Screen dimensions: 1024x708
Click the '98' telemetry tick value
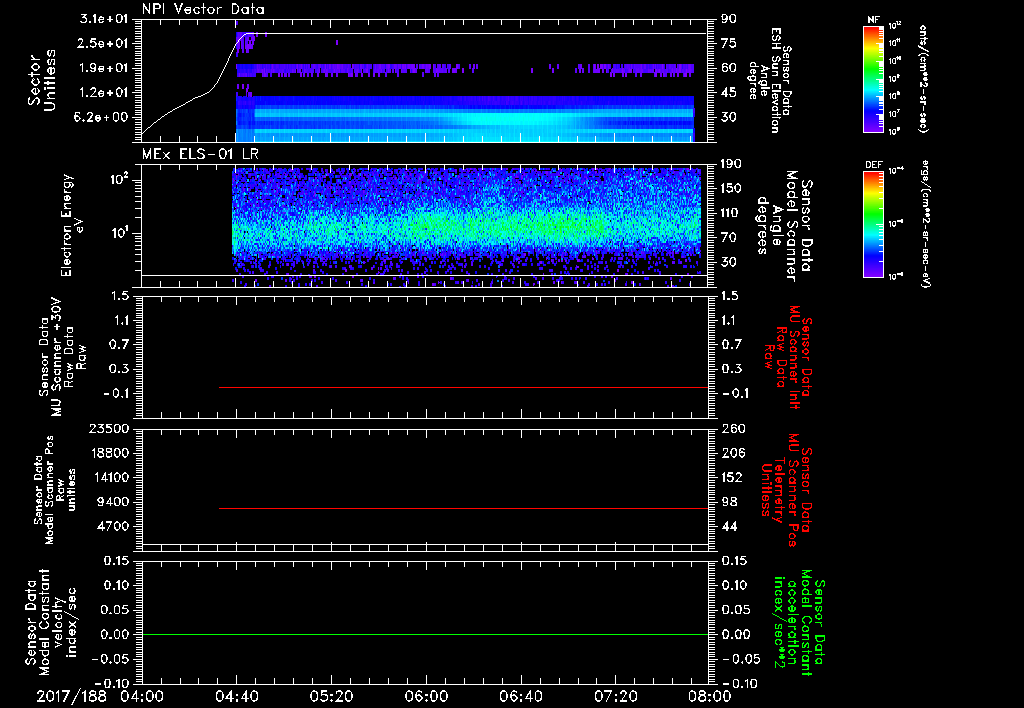pyautogui.click(x=729, y=502)
